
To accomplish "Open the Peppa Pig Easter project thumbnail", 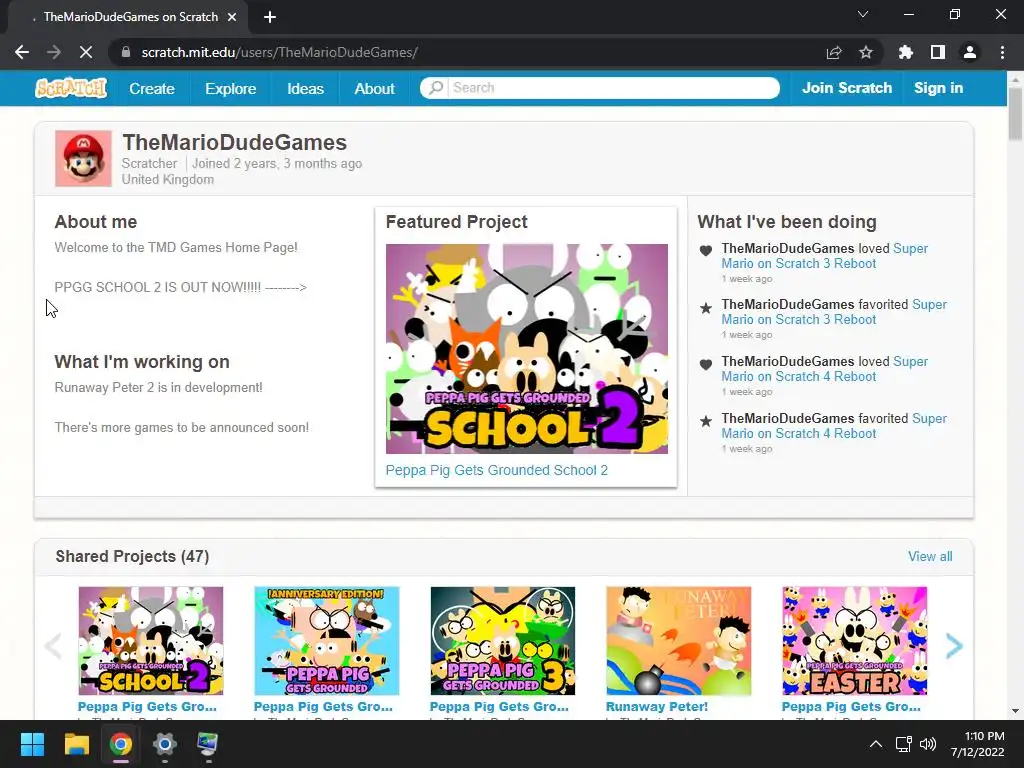I will (x=855, y=641).
